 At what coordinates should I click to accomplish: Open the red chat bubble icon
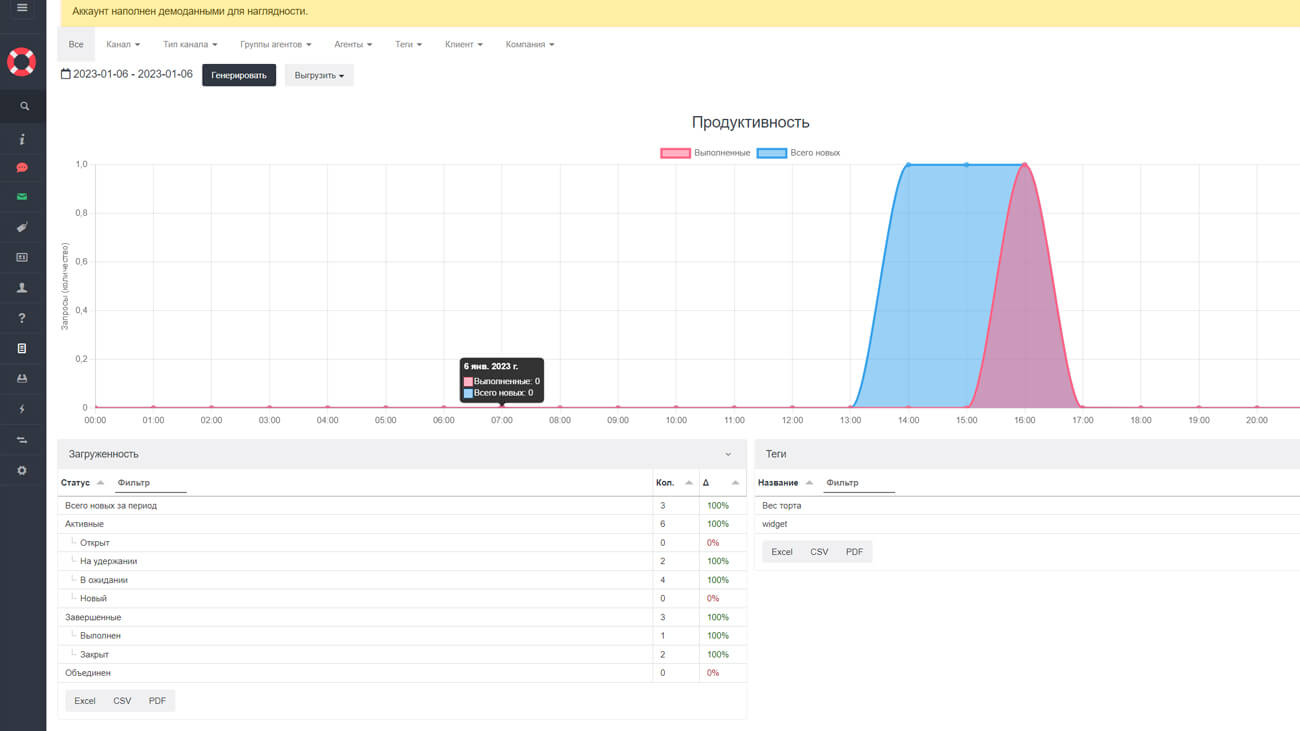22,167
